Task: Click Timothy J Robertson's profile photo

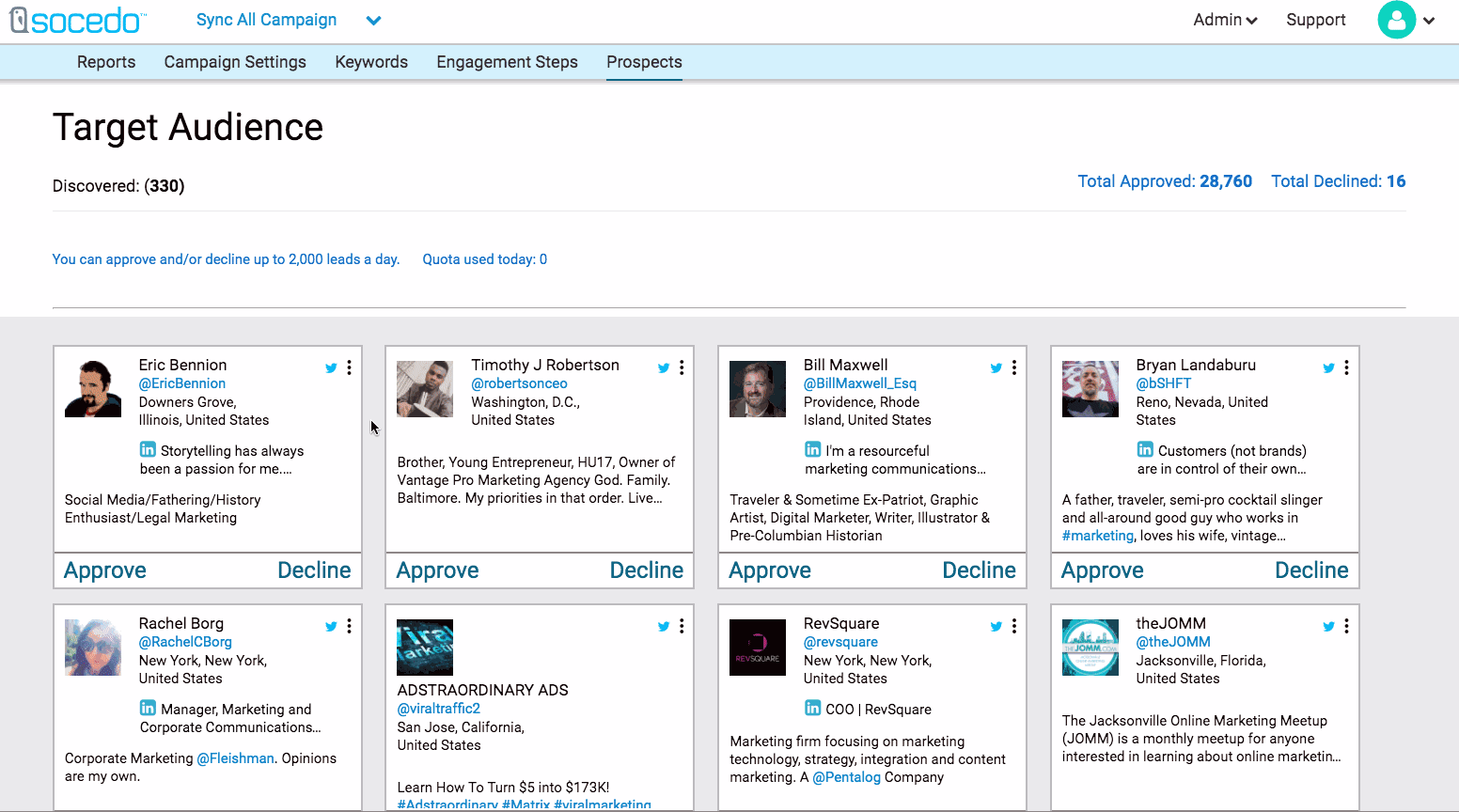Action: coord(425,389)
